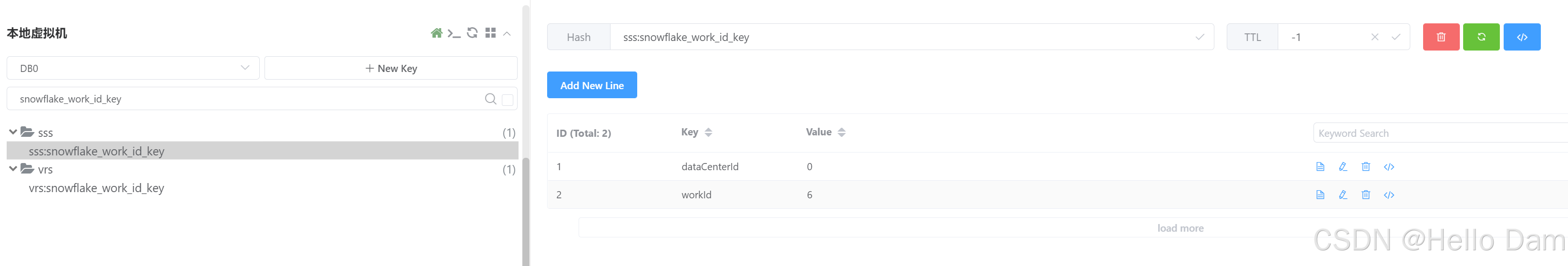This screenshot has height=266, width=1568.
Task: Clear the TTL value
Action: 1375,37
